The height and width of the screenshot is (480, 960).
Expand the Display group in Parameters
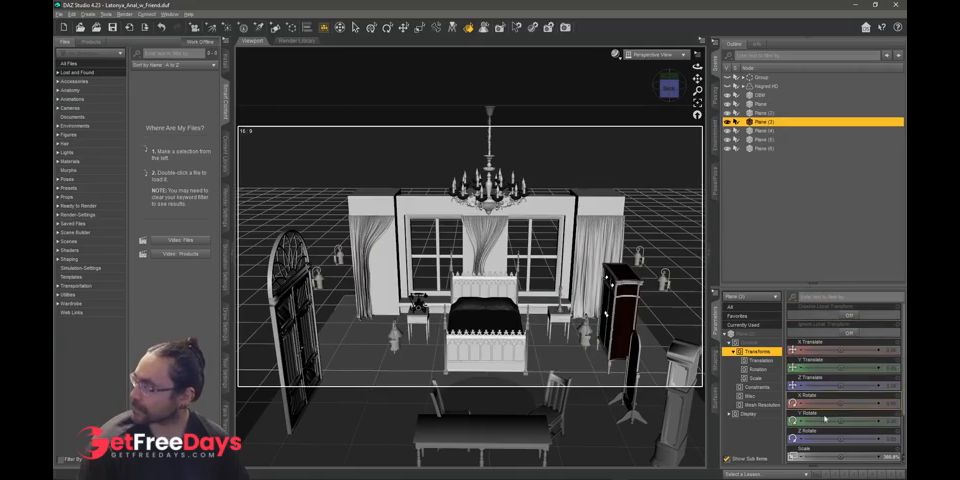[x=729, y=414]
